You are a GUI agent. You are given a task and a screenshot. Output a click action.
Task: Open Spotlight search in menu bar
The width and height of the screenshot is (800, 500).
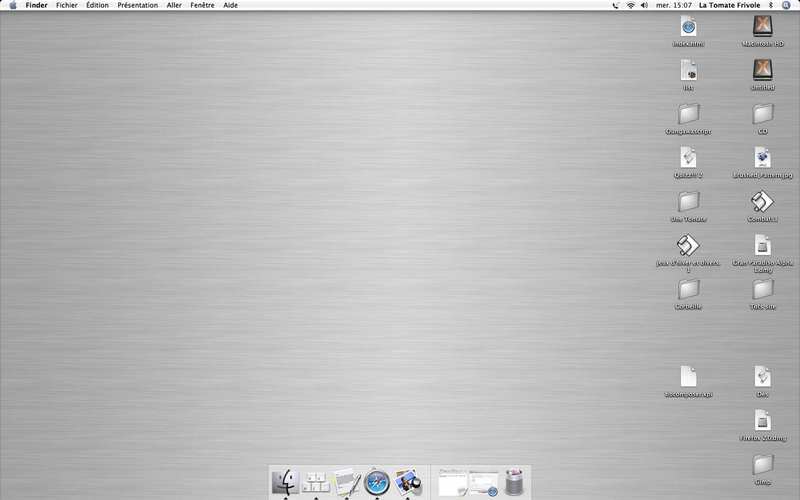(x=790, y=5)
